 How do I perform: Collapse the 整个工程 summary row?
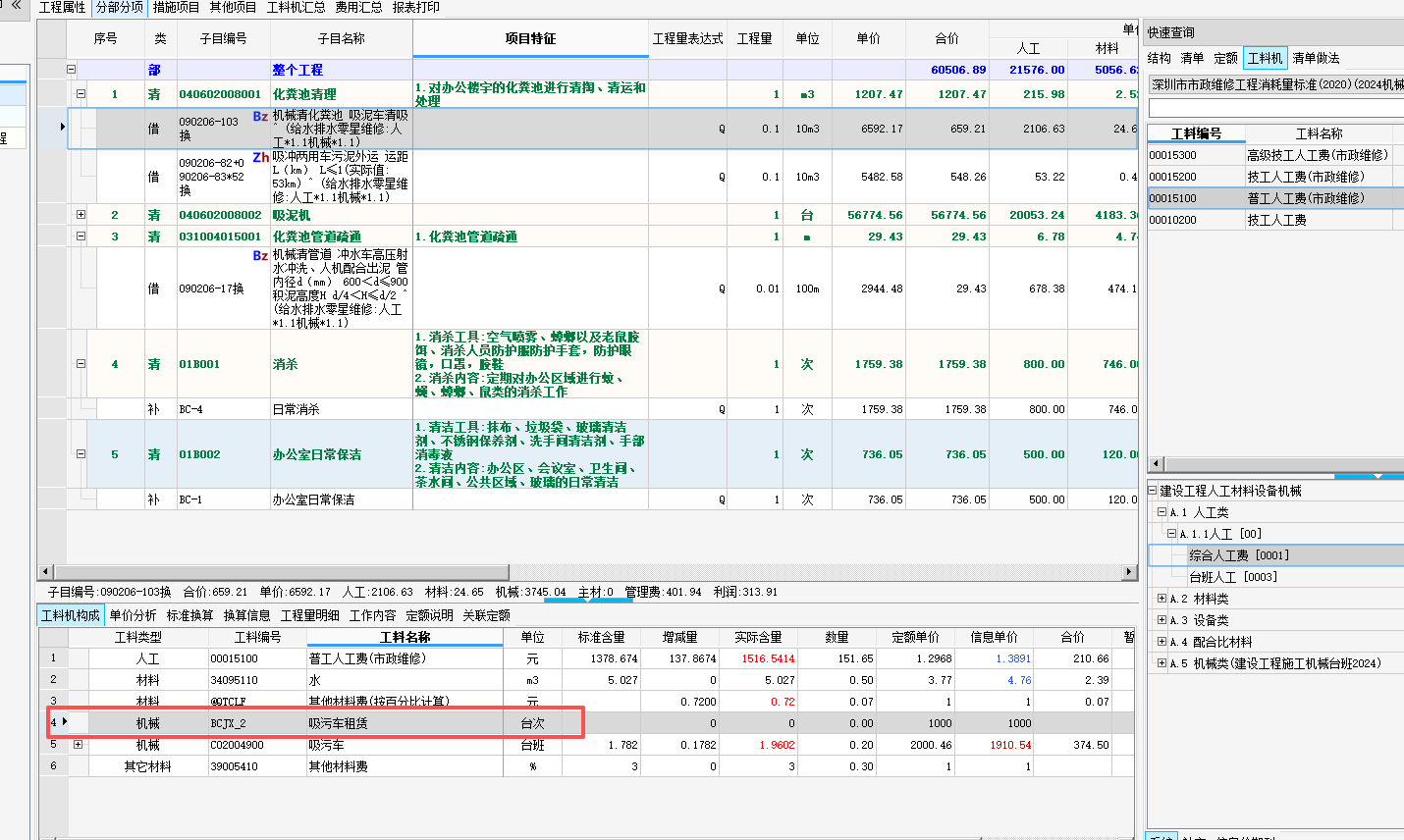point(70,70)
